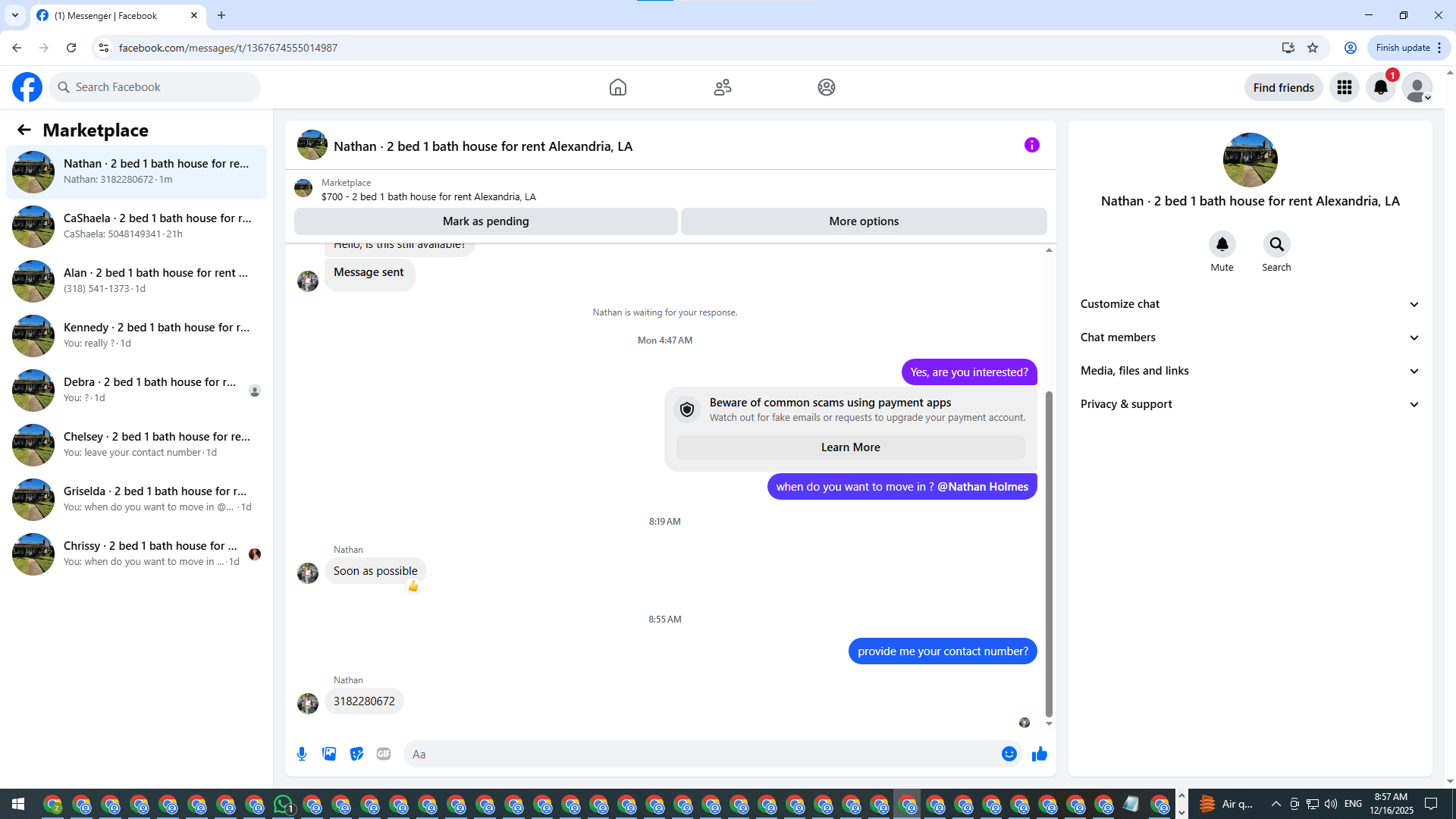Mute the Nathan conversation
The width and height of the screenshot is (1456, 819).
click(1222, 244)
